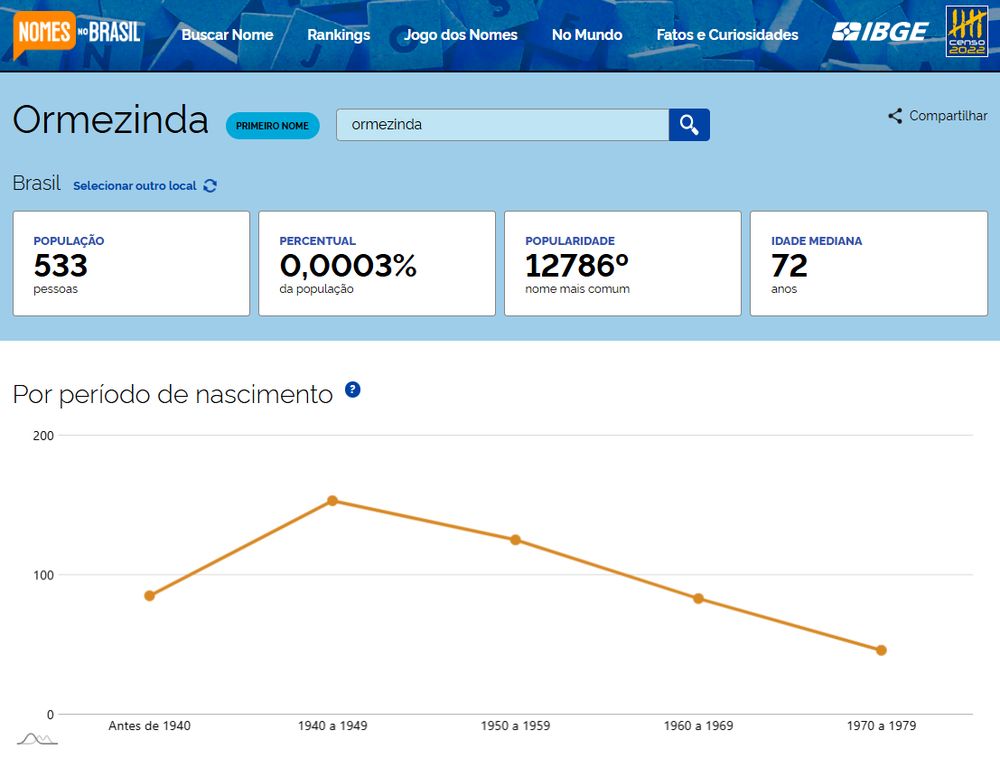Click the PRIMEIRO NOME badge
Viewport: 1000px width, 770px height.
tap(272, 125)
